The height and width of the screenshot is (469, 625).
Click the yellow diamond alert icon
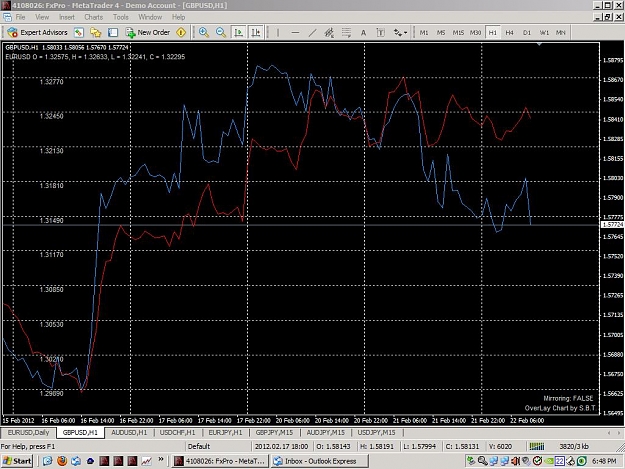181,32
